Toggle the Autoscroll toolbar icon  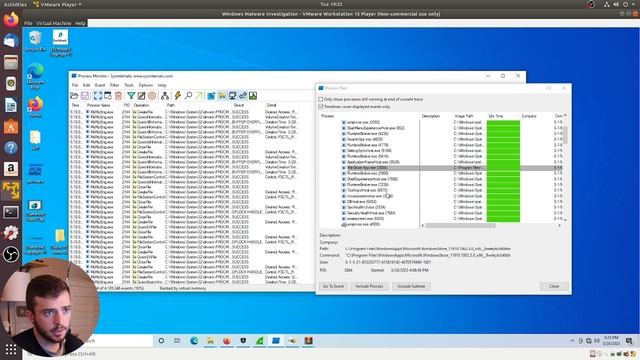tap(108, 96)
